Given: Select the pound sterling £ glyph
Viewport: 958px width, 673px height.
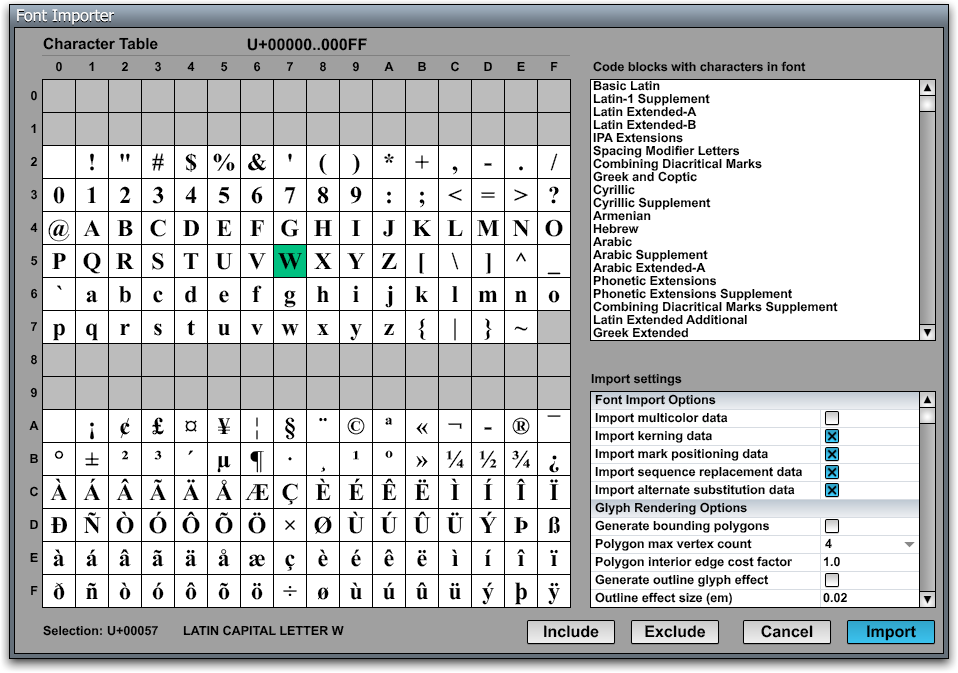Looking at the screenshot, I should coord(158,426).
